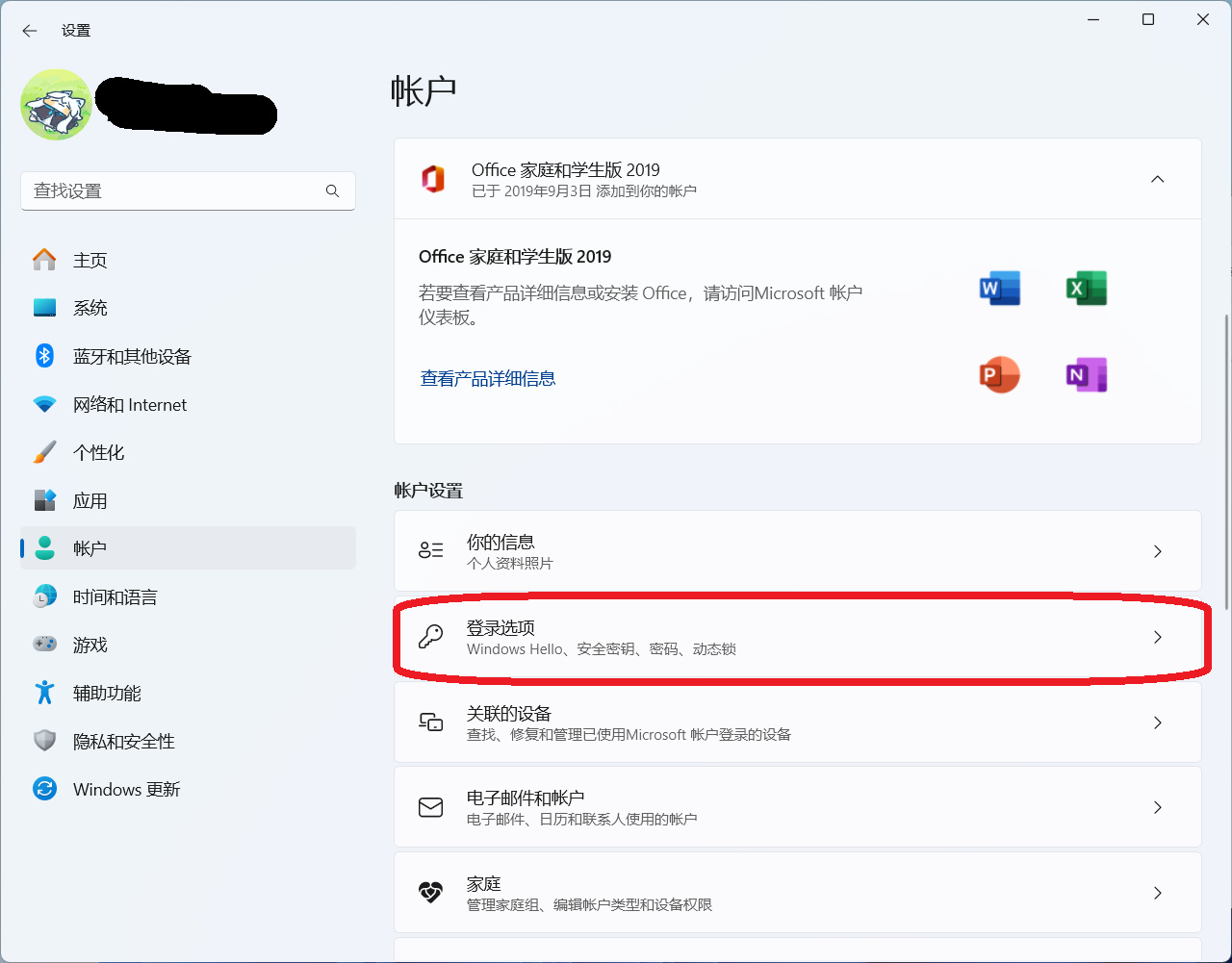Click the Word app icon

1000,288
